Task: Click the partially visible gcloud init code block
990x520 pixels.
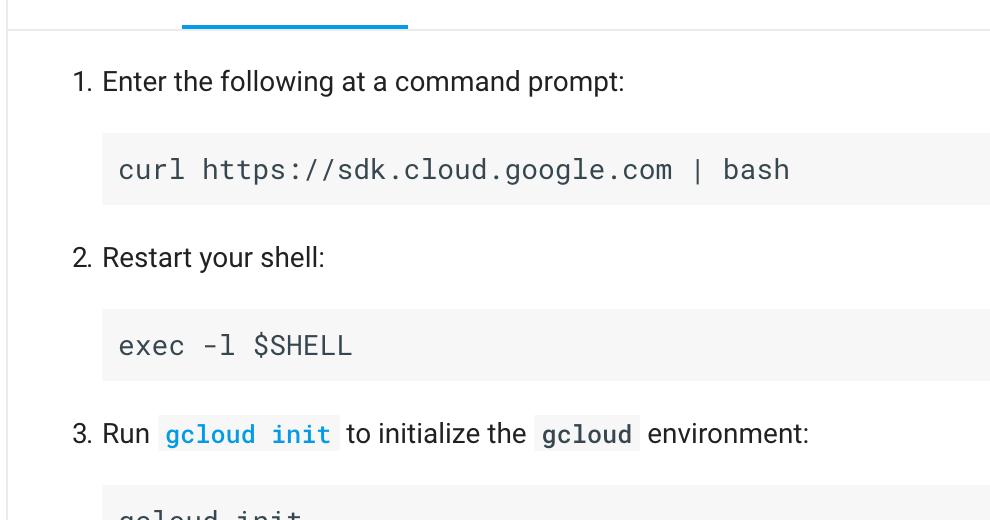Action: pos(546,503)
